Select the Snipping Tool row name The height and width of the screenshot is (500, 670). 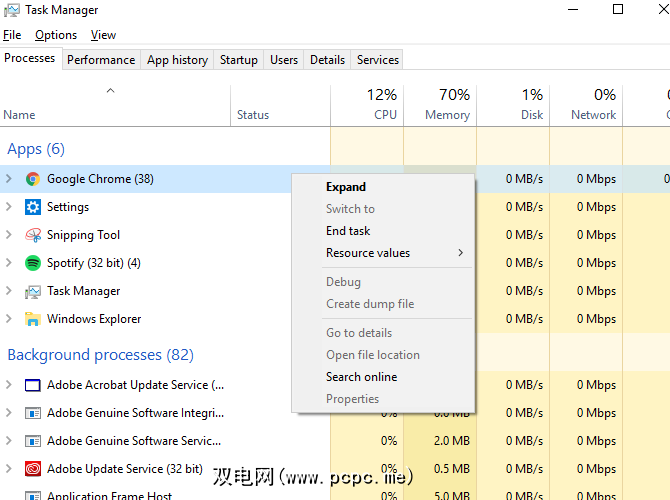pyautogui.click(x=83, y=235)
